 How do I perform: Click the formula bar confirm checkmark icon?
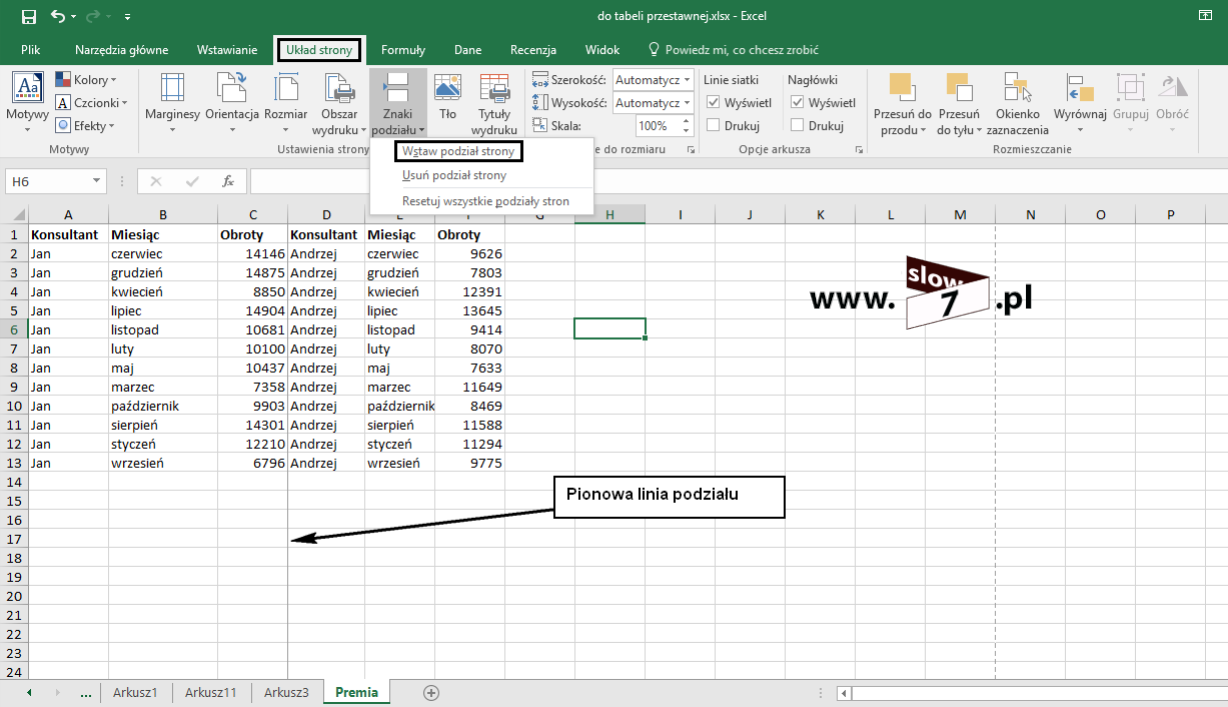[x=192, y=181]
